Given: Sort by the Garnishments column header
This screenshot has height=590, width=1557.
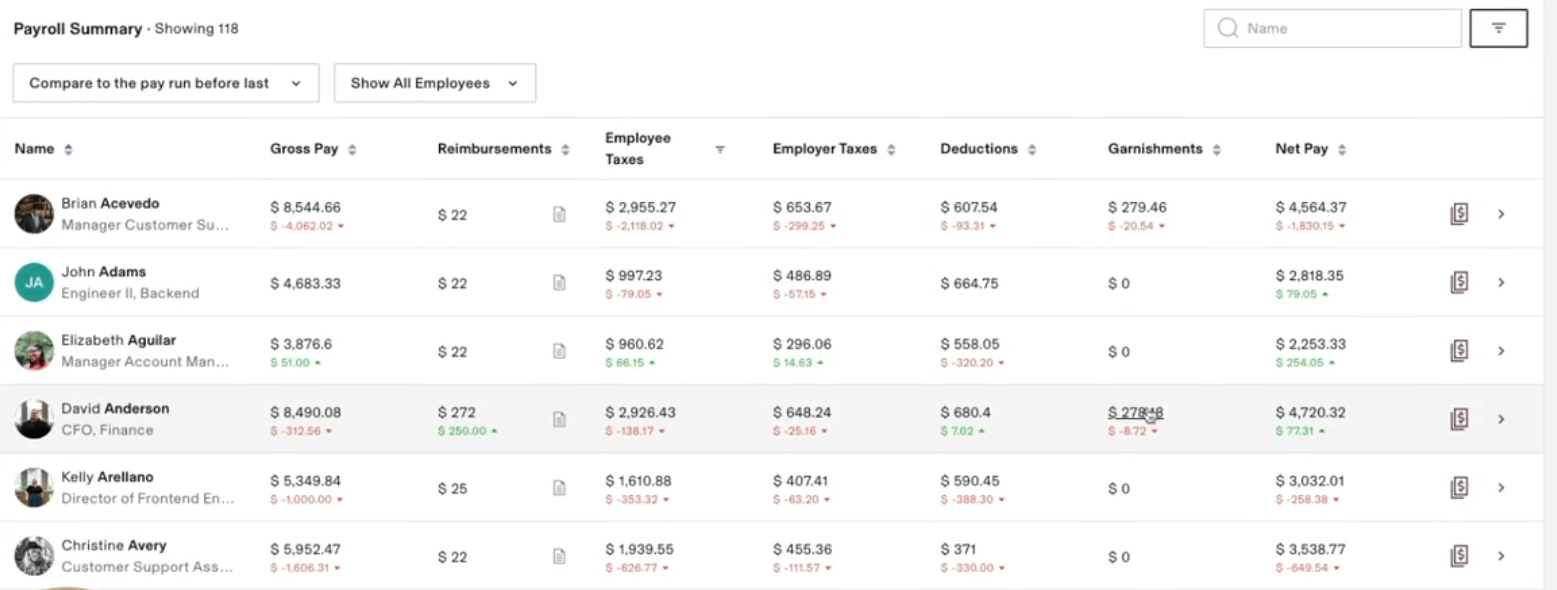Looking at the screenshot, I should pos(1217,150).
